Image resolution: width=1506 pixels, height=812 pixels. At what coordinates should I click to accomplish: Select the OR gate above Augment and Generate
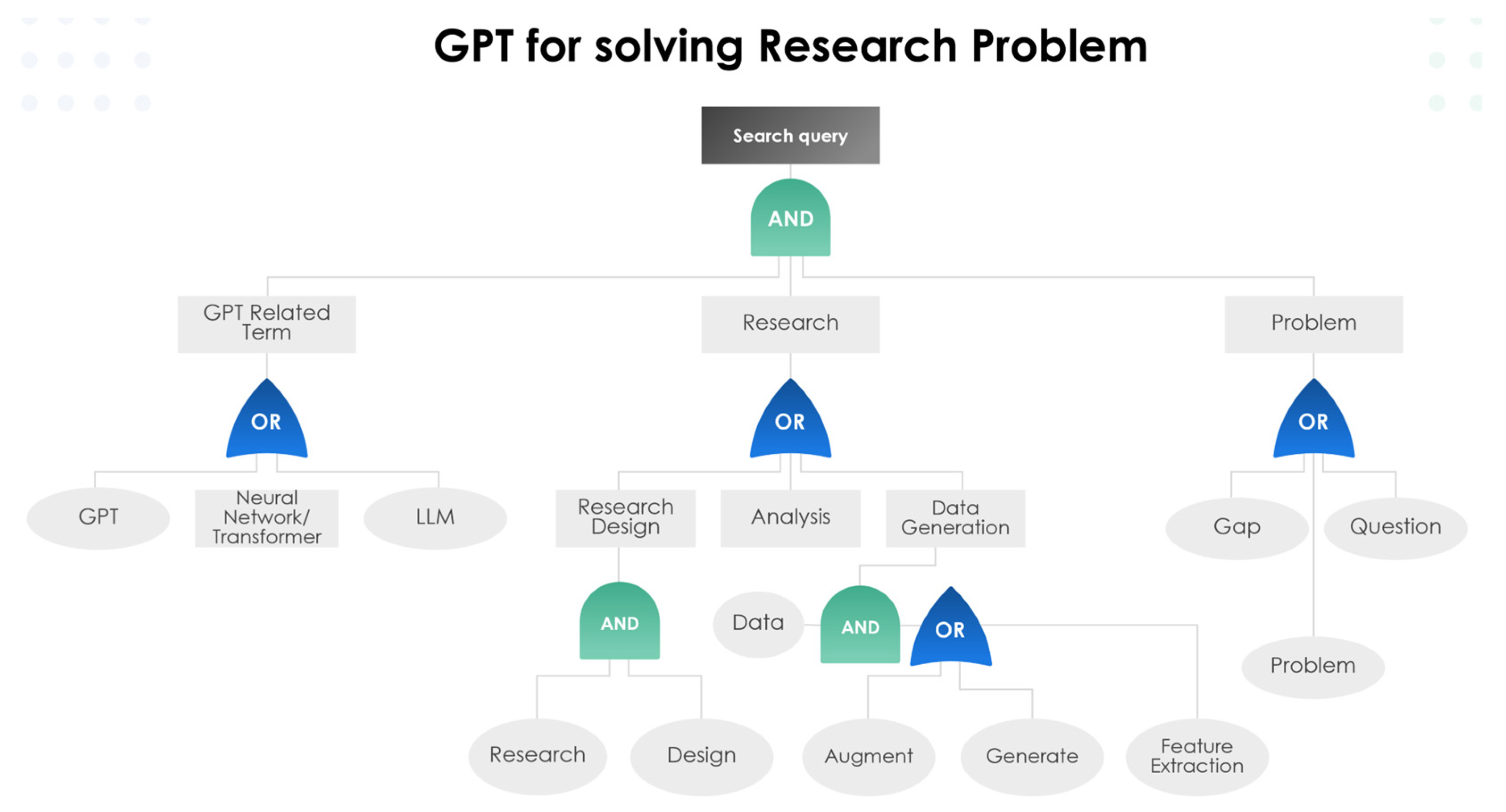click(x=950, y=629)
